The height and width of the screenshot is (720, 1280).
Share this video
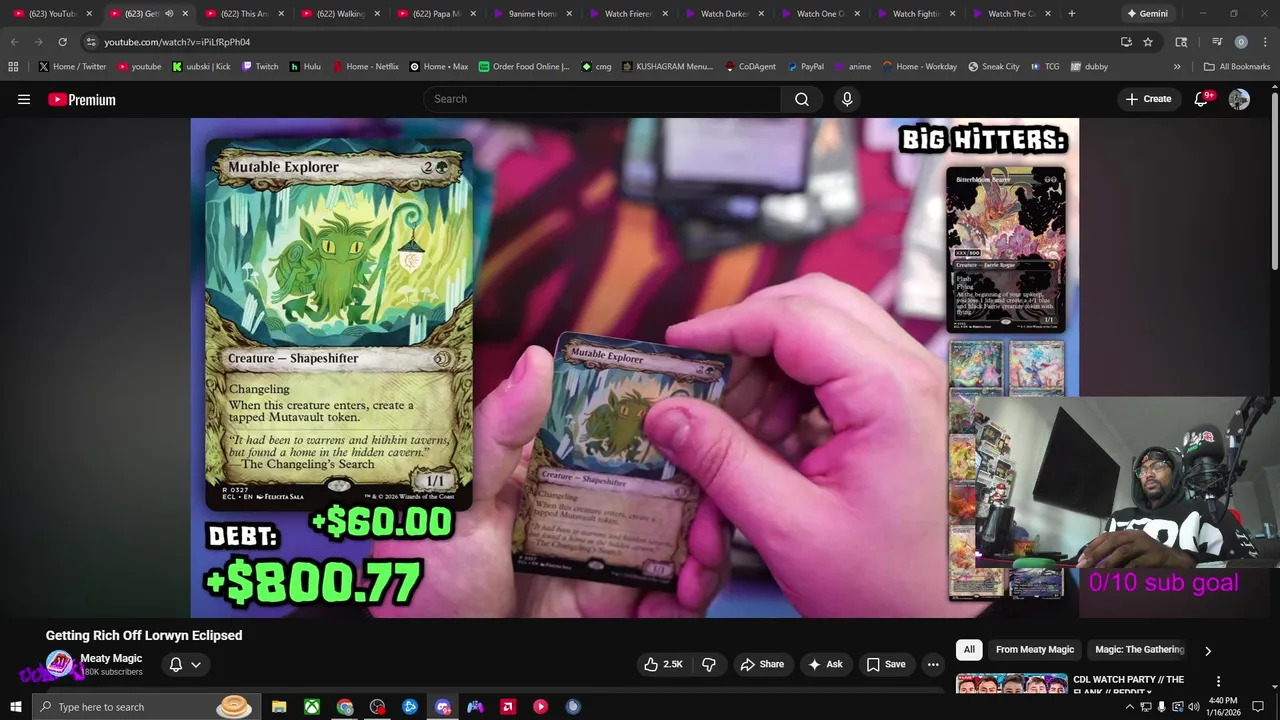[762, 664]
